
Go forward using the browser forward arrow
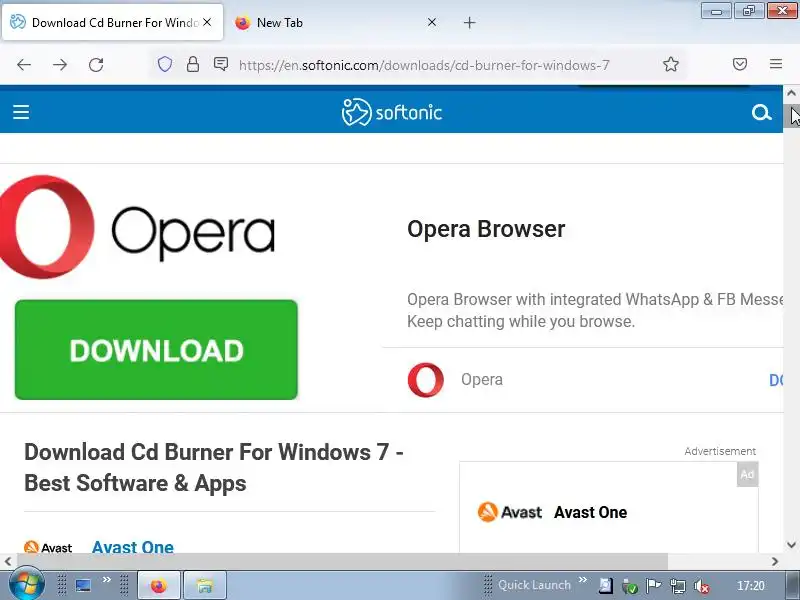click(60, 65)
